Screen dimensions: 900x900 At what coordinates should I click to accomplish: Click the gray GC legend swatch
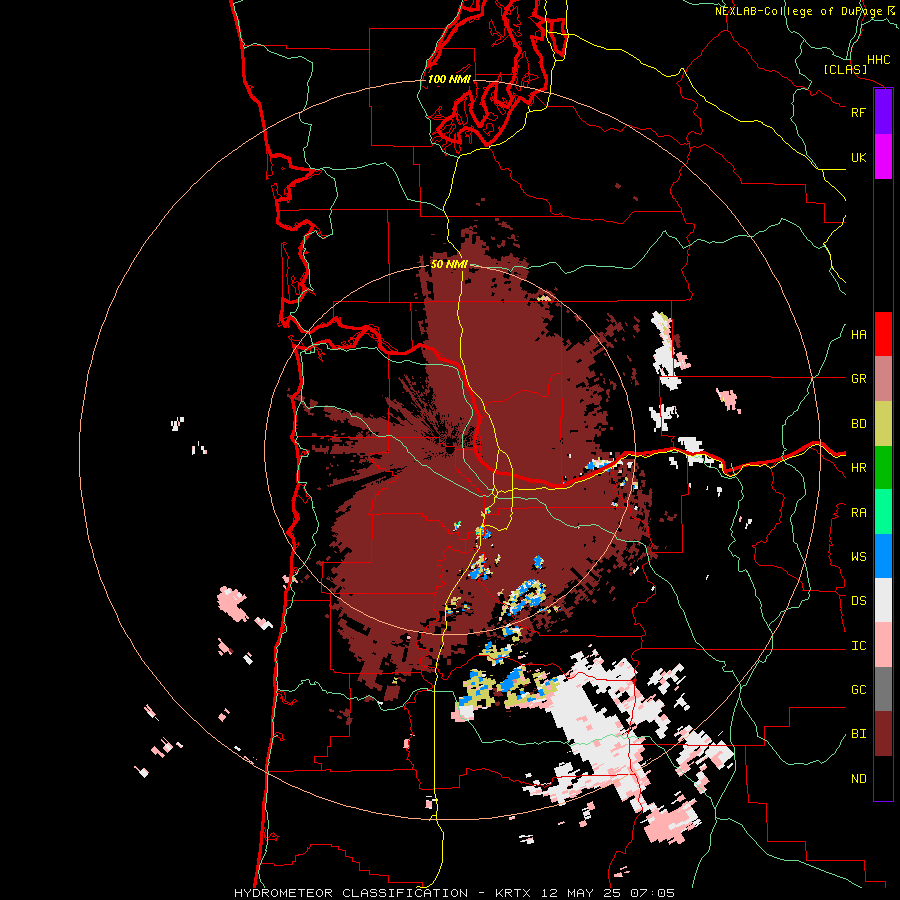click(883, 689)
